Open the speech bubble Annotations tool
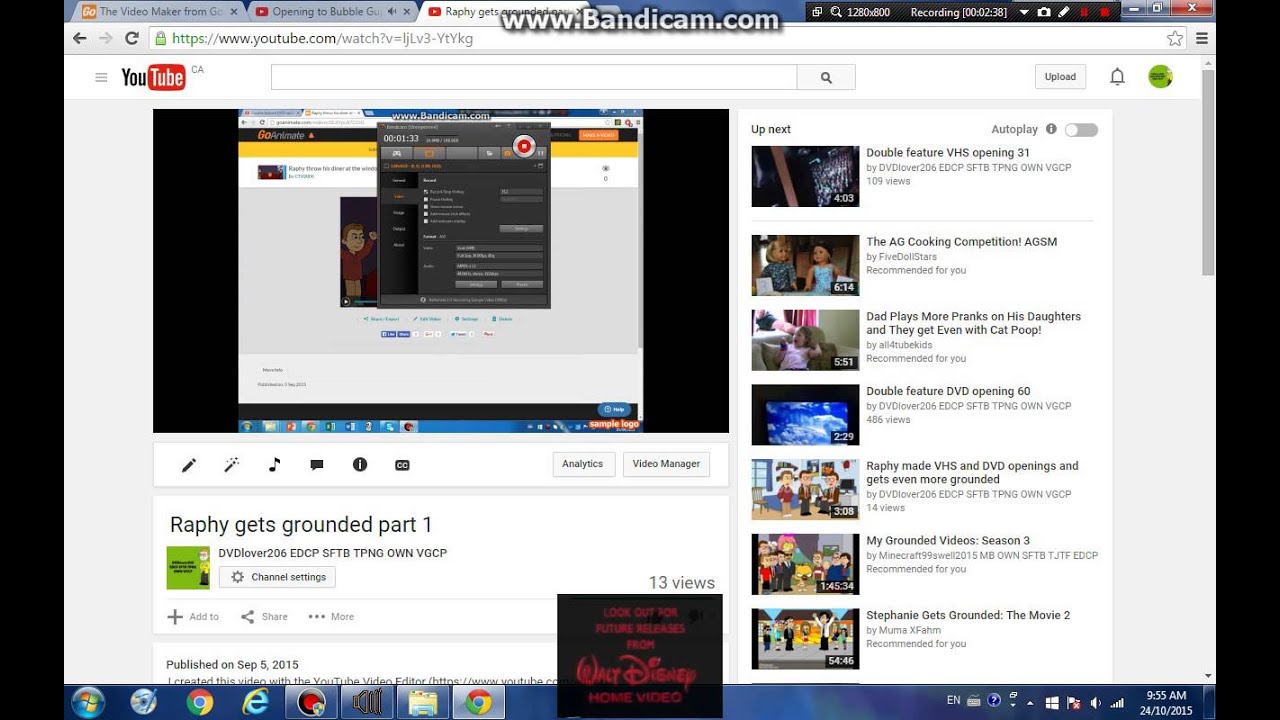This screenshot has width=1280, height=720. (x=317, y=465)
